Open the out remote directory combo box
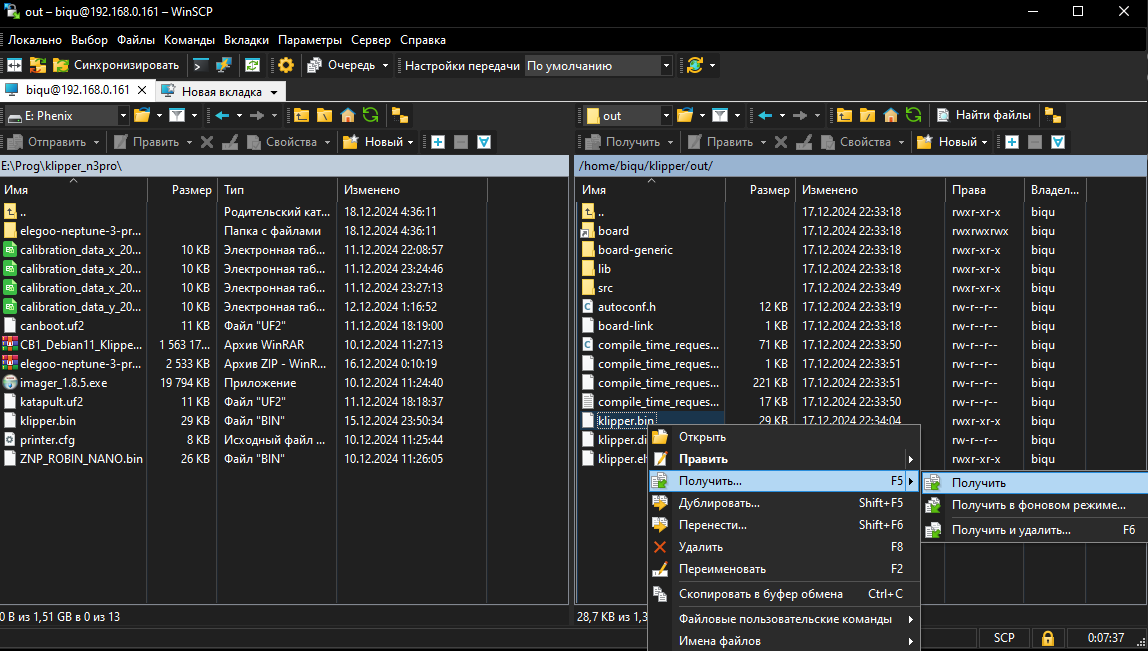This screenshot has width=1148, height=651. coord(627,116)
